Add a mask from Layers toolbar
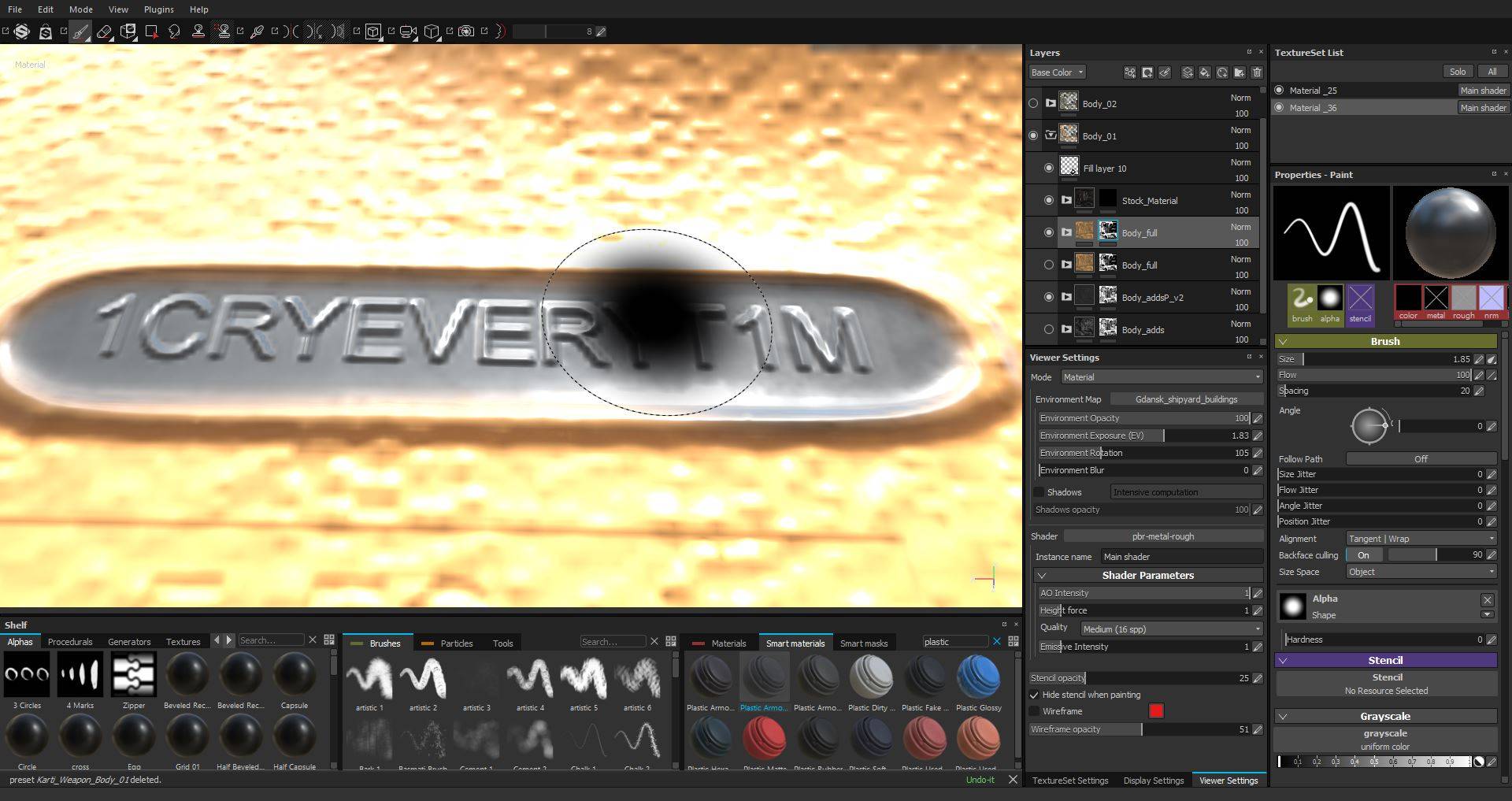 pos(1147,72)
